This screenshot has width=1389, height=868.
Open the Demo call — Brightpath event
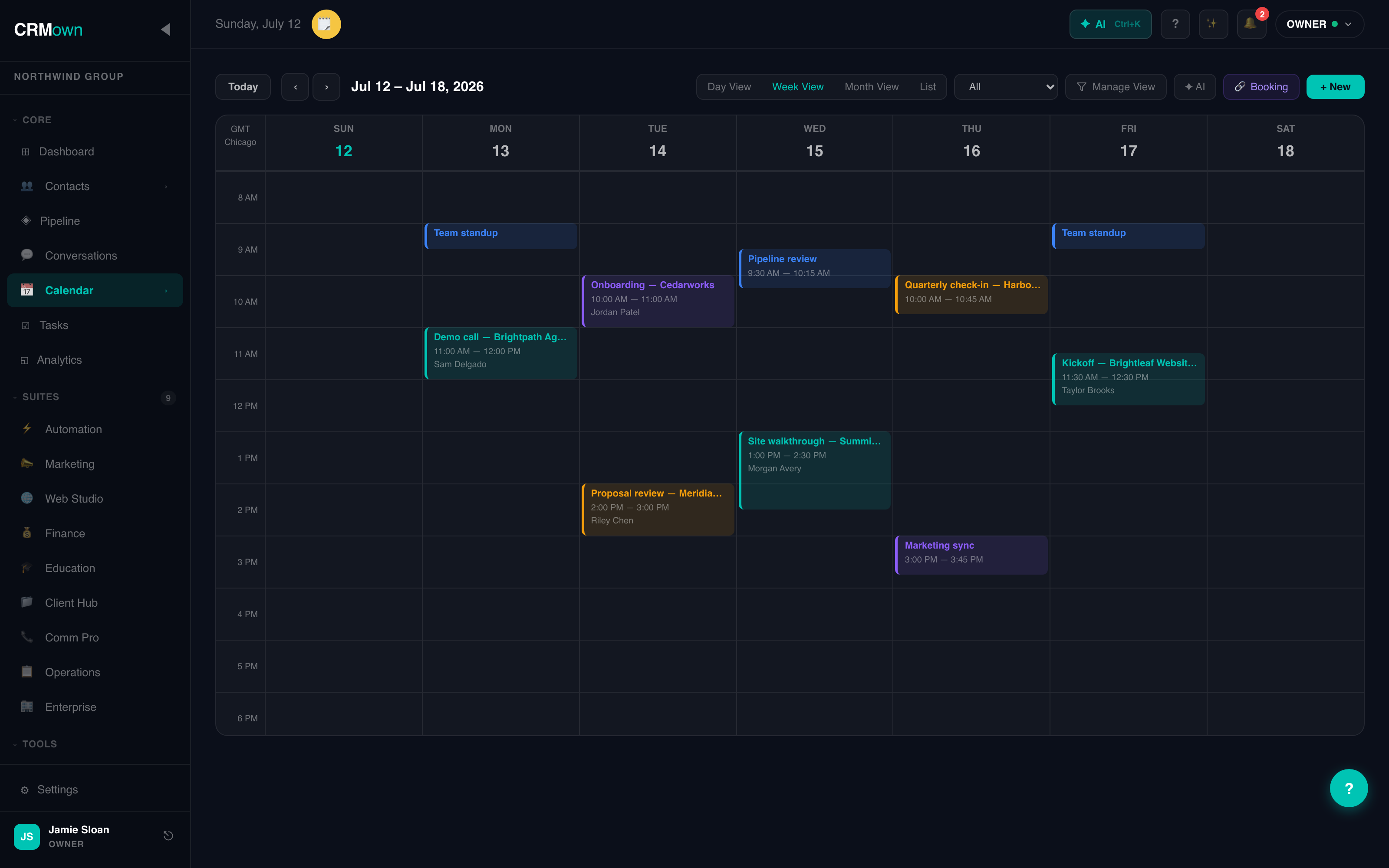click(x=500, y=353)
